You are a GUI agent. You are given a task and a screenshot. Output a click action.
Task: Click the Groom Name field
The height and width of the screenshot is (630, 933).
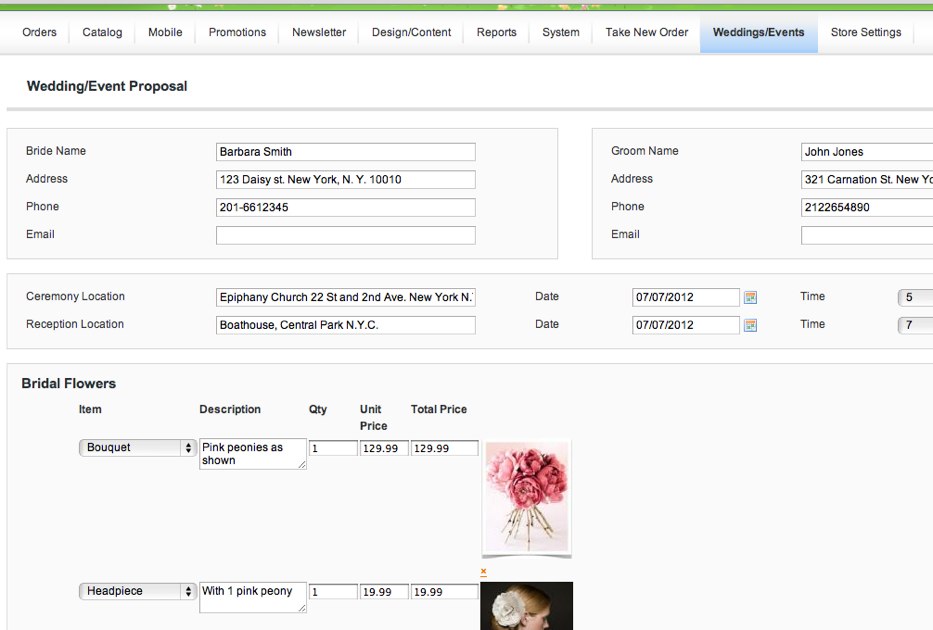point(867,152)
